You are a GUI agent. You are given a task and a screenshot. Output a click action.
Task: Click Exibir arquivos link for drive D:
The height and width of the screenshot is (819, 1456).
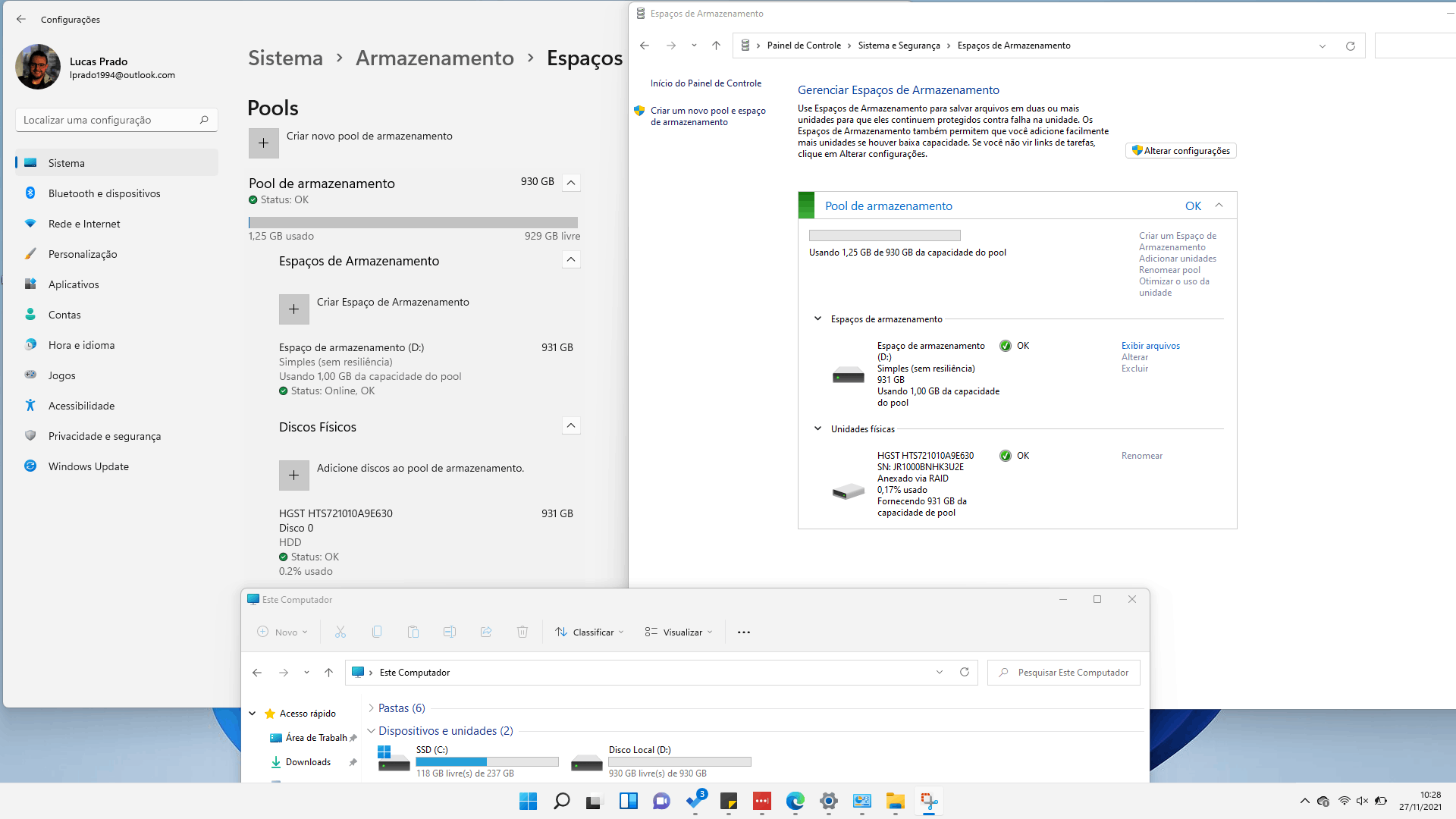[x=1150, y=346]
